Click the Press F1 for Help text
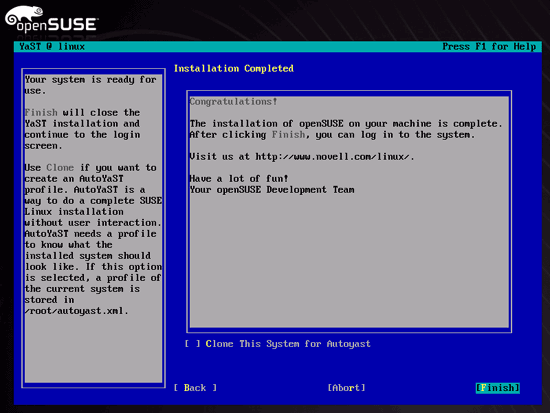 [489, 47]
